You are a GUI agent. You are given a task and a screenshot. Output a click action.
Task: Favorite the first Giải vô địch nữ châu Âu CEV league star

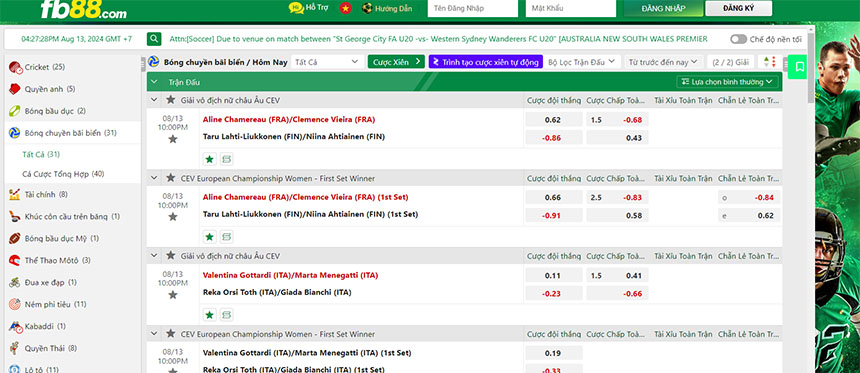[171, 100]
